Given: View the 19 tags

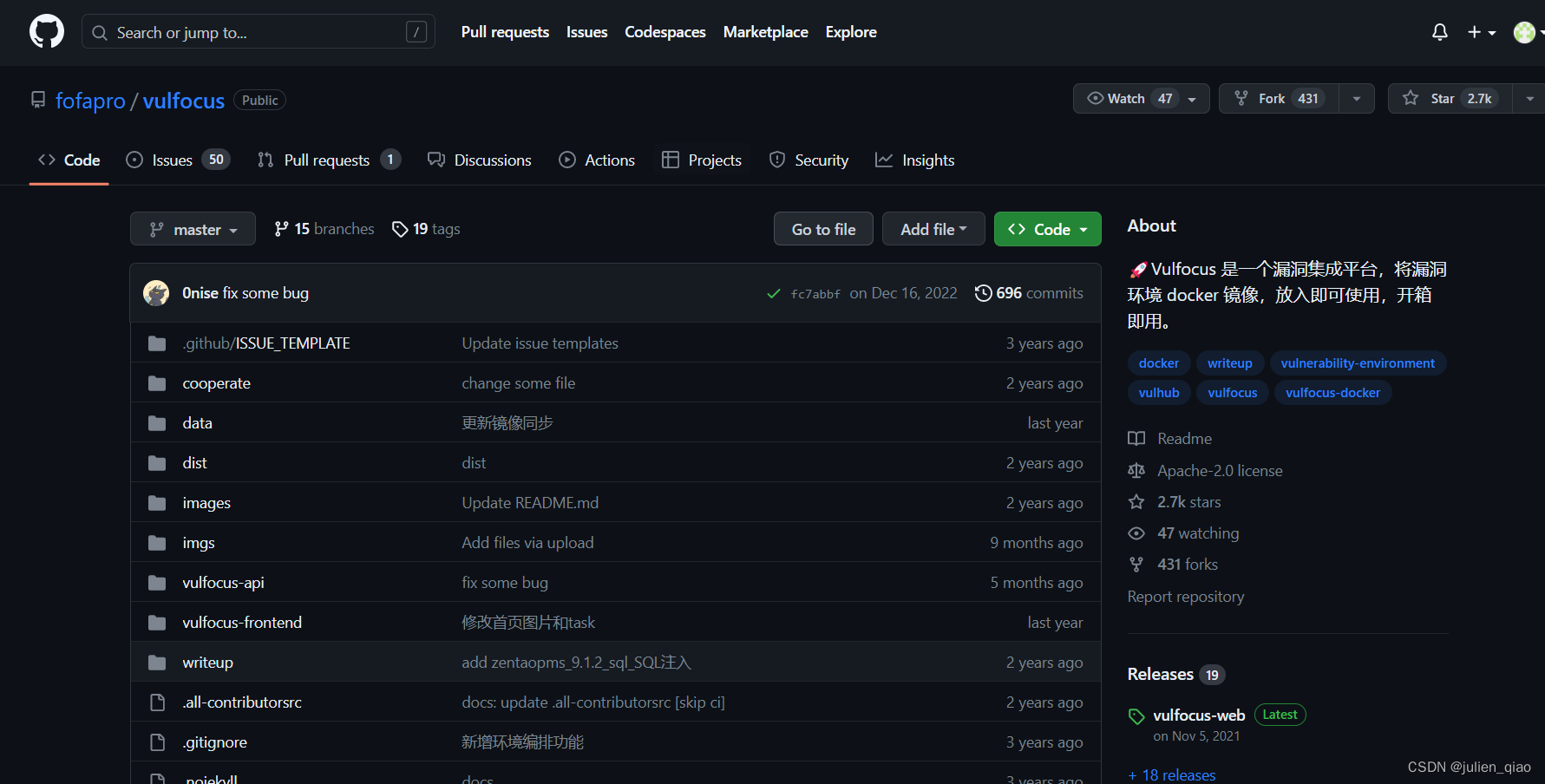Looking at the screenshot, I should (426, 229).
